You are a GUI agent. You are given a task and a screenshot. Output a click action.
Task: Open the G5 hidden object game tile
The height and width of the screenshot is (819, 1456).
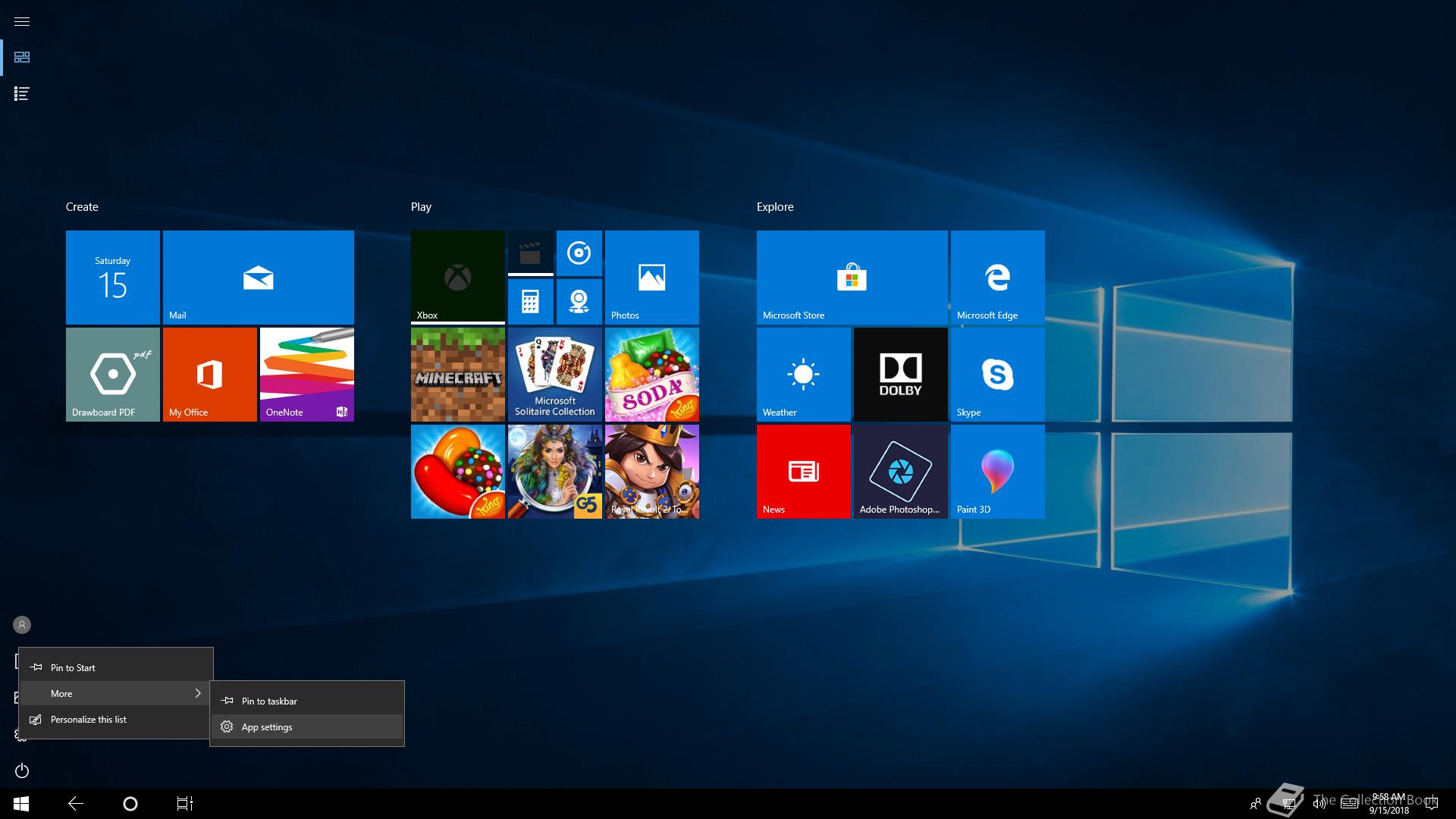555,472
